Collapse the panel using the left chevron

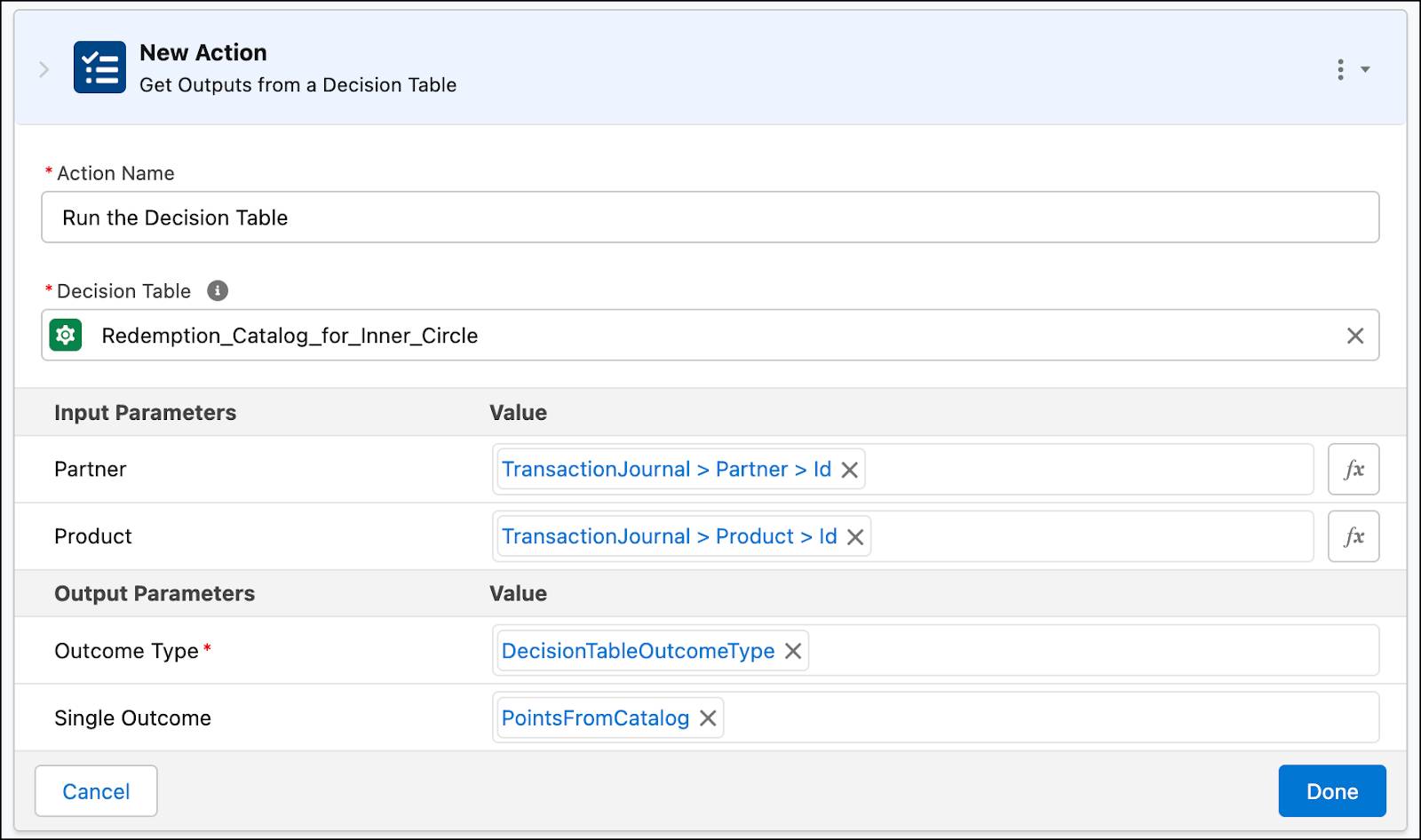tap(44, 68)
